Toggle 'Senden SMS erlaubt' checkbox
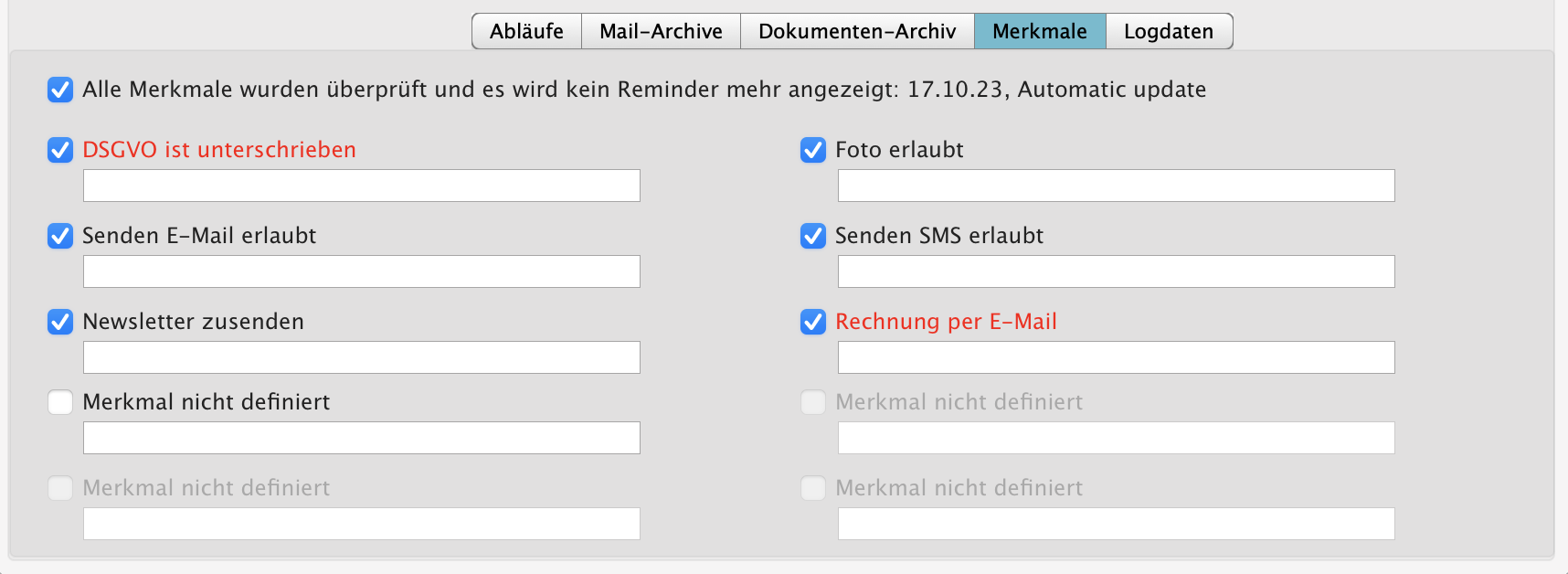Screen dimensions: 1568x574 813,236
